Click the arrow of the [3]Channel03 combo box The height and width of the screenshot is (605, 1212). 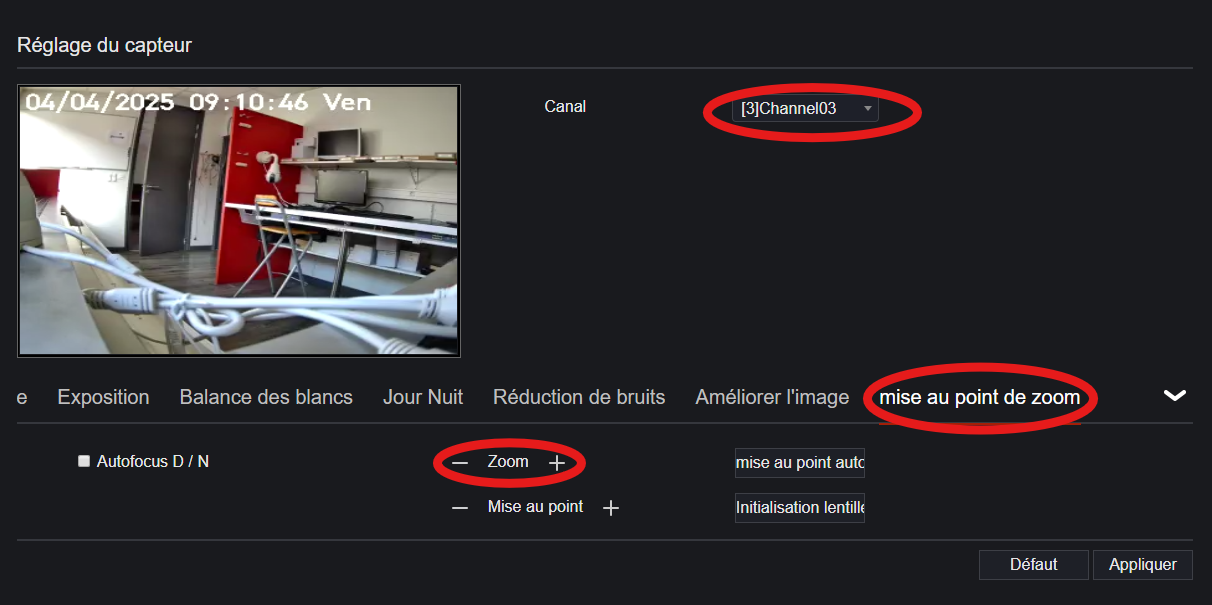(867, 108)
